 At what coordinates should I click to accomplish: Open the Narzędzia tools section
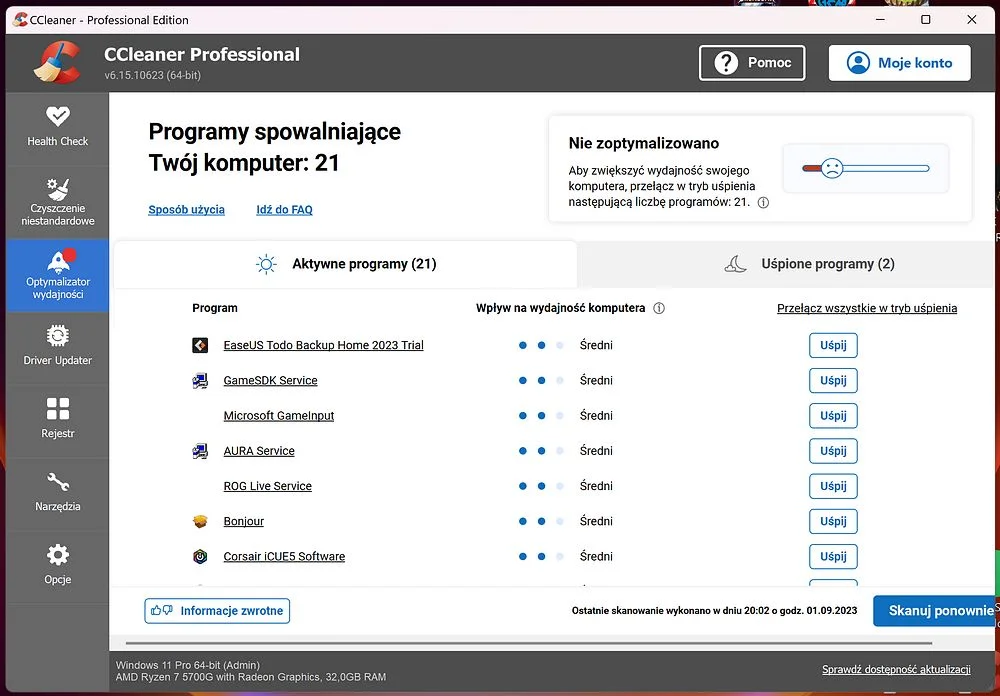pos(57,493)
